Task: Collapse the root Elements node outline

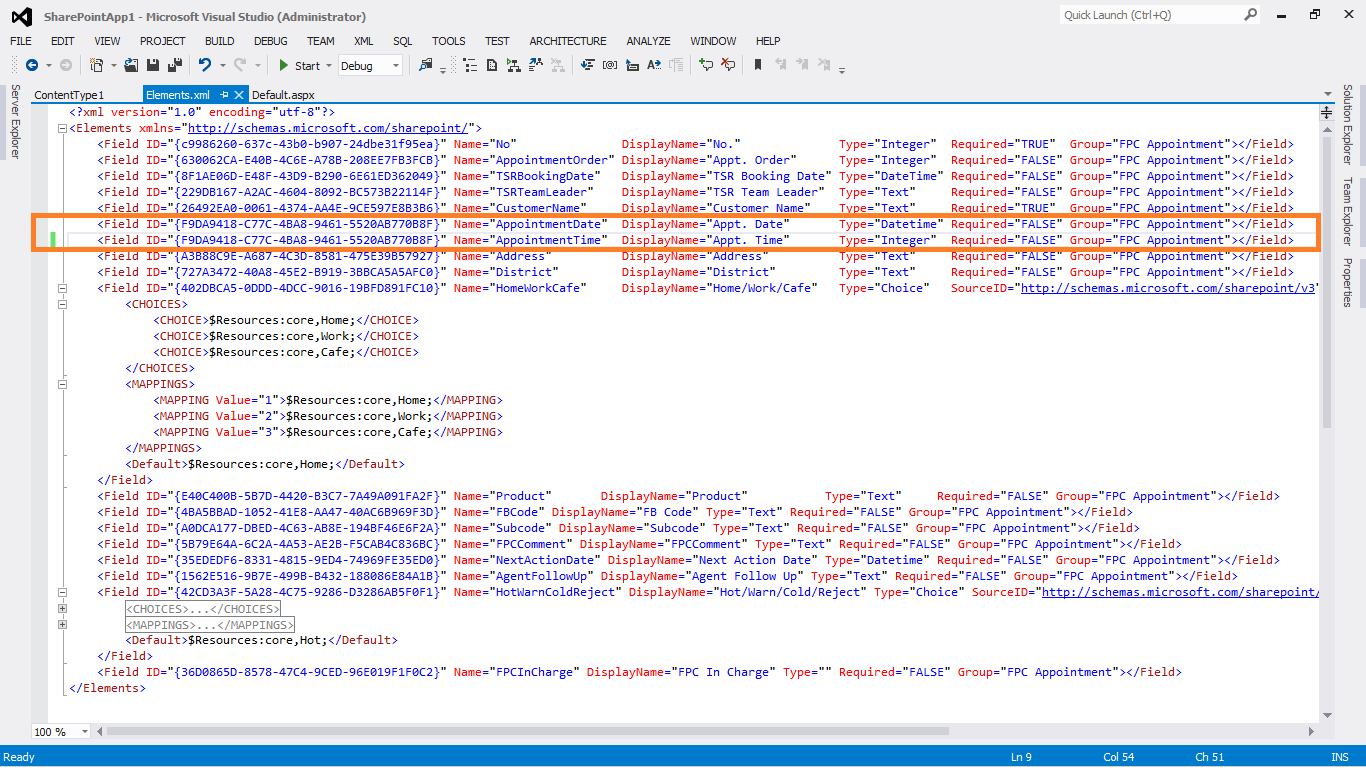Action: coord(62,128)
